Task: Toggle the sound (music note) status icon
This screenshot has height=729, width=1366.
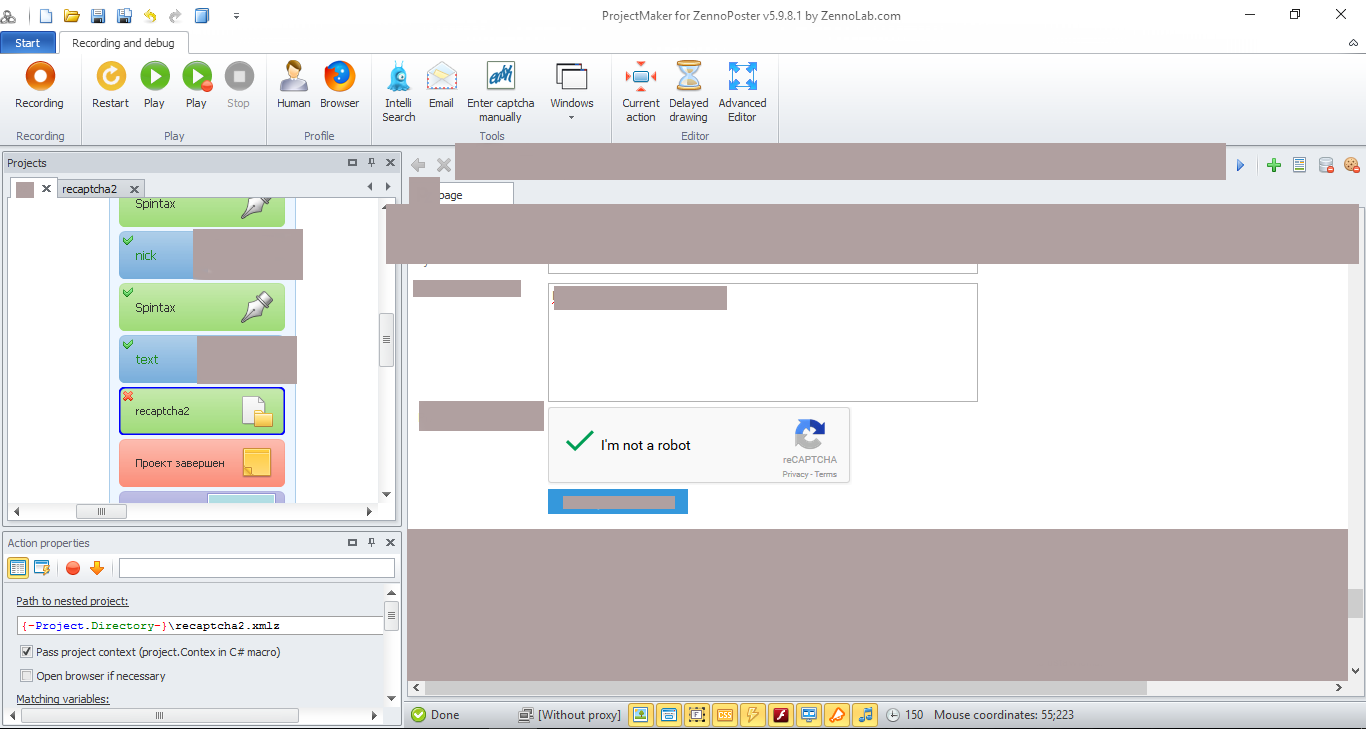Action: coord(866,714)
